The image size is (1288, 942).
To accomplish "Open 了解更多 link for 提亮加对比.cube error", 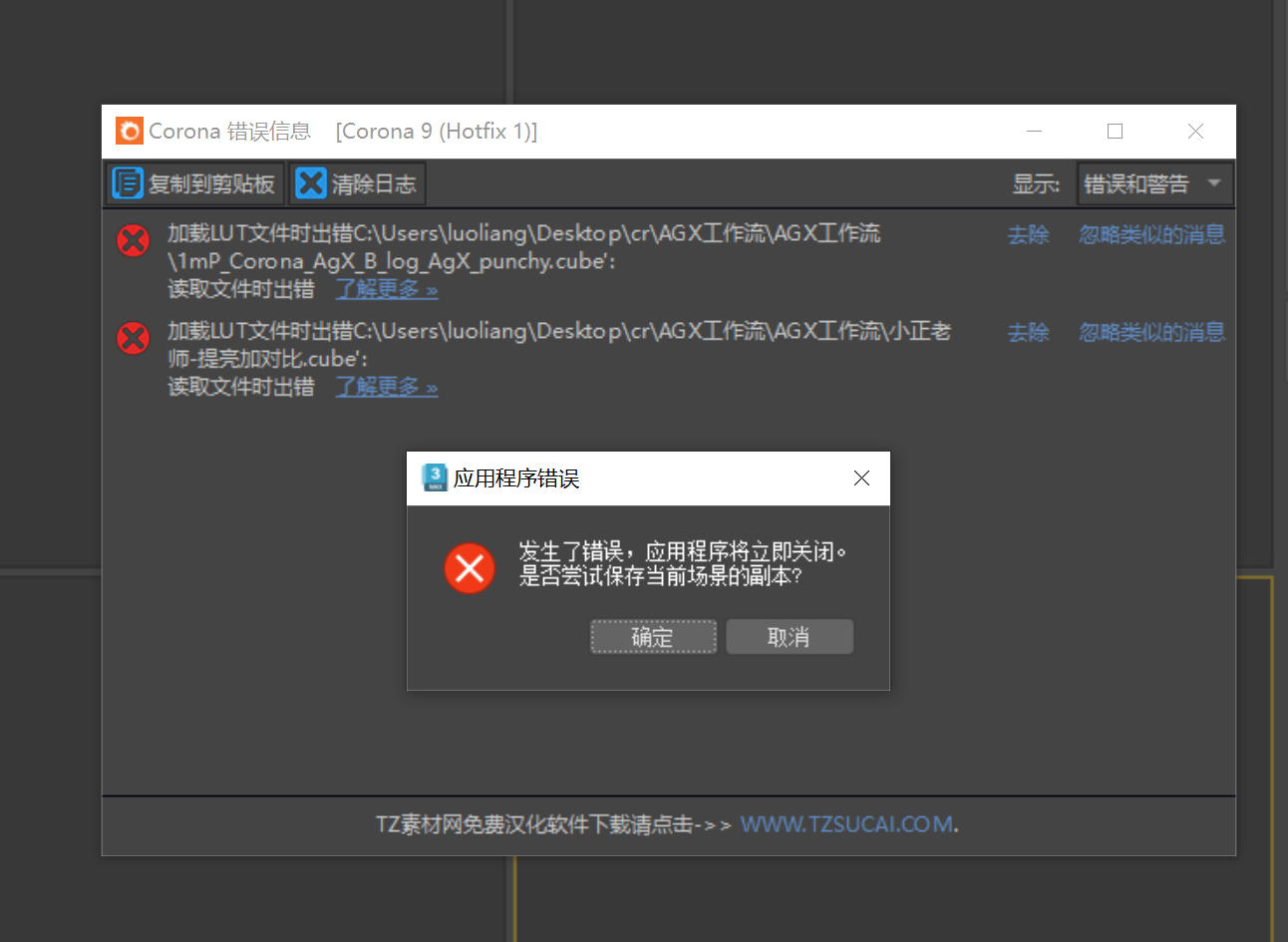I will click(386, 387).
